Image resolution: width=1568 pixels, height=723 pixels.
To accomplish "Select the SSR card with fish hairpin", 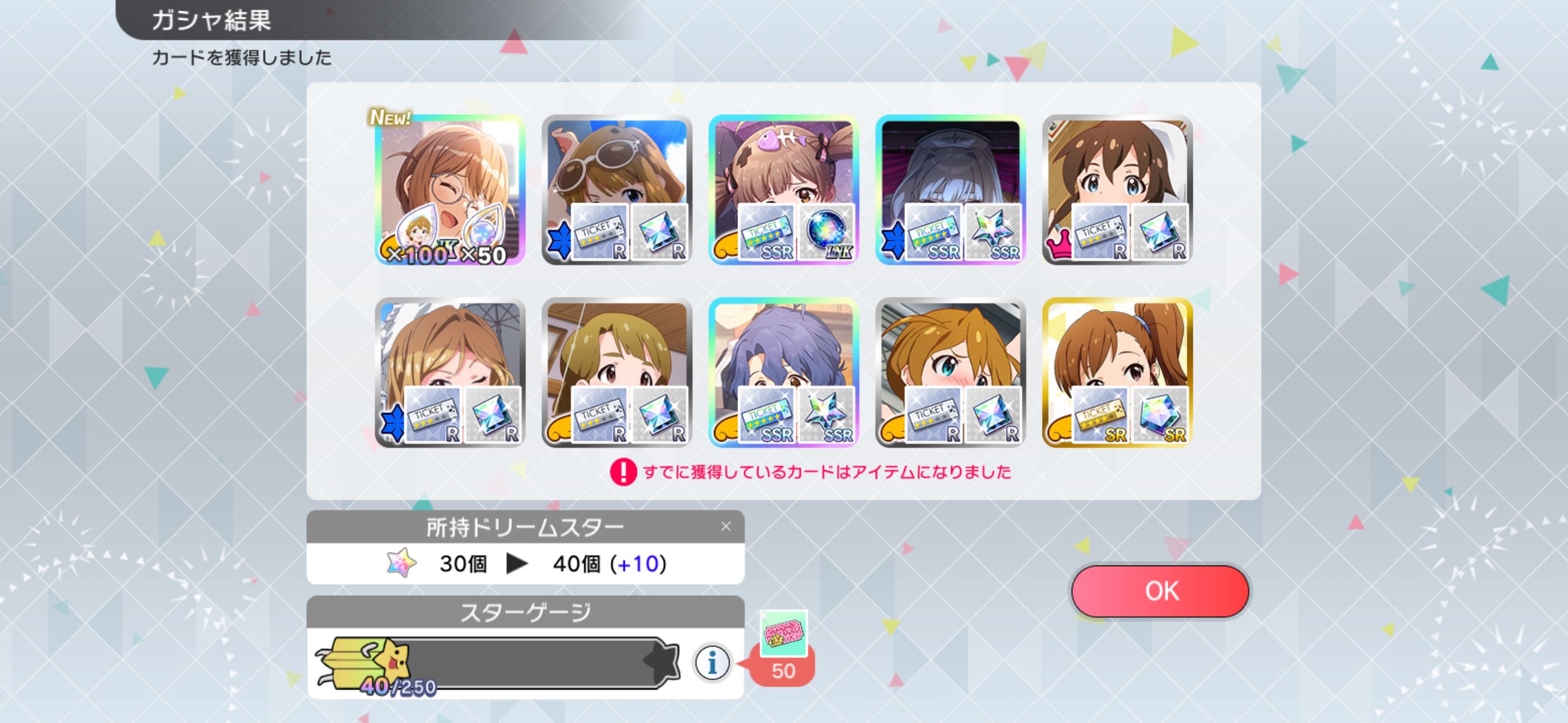I will point(783,190).
